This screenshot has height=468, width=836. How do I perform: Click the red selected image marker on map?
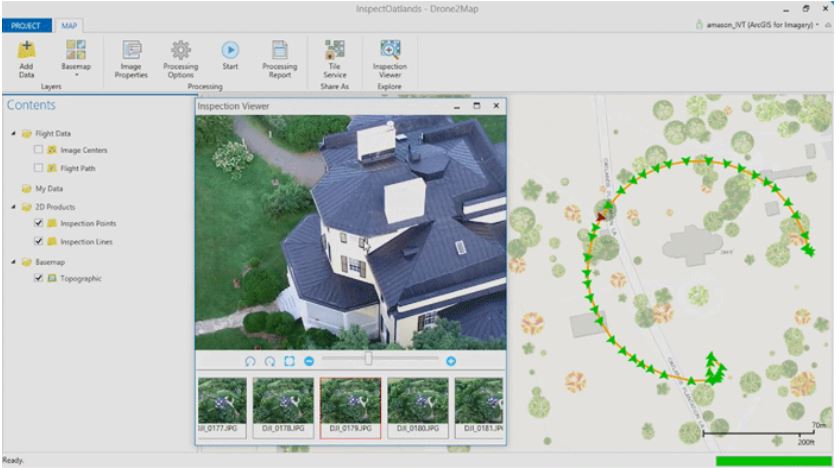(601, 216)
